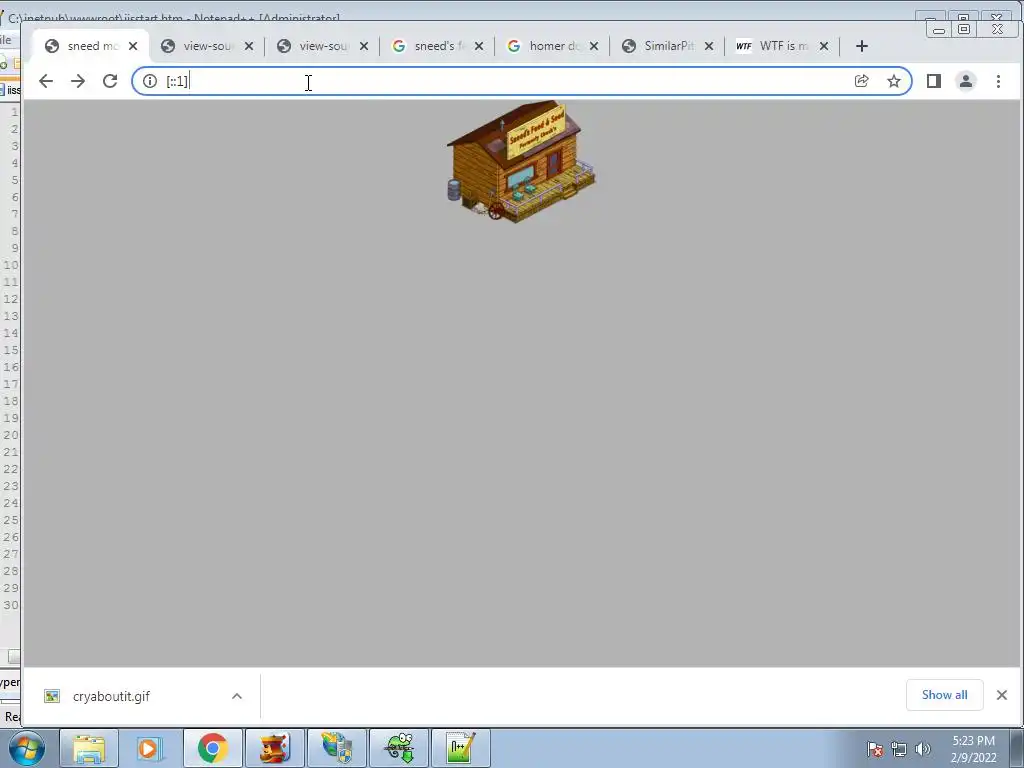Go forward to the next page
This screenshot has height=768, width=1024.
click(78, 81)
